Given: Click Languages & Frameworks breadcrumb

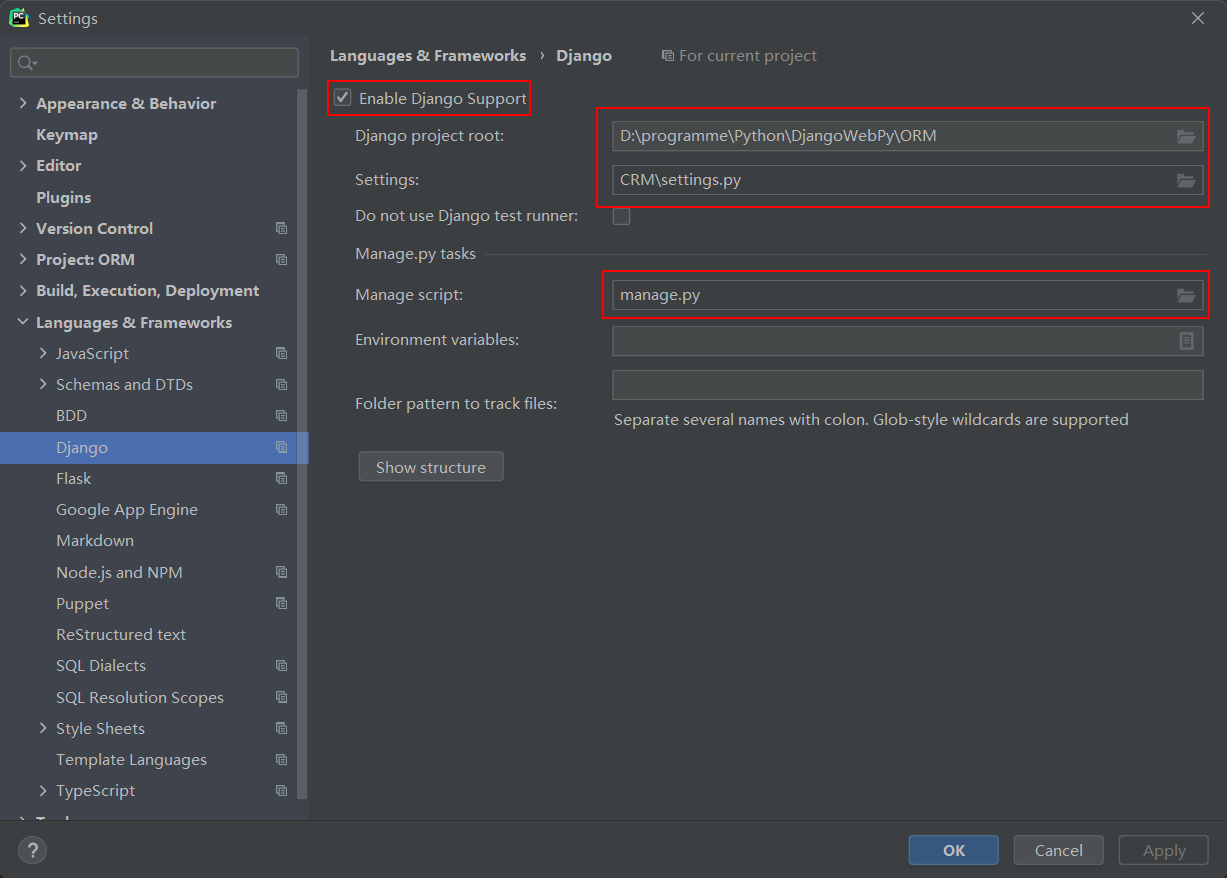Looking at the screenshot, I should [x=428, y=56].
